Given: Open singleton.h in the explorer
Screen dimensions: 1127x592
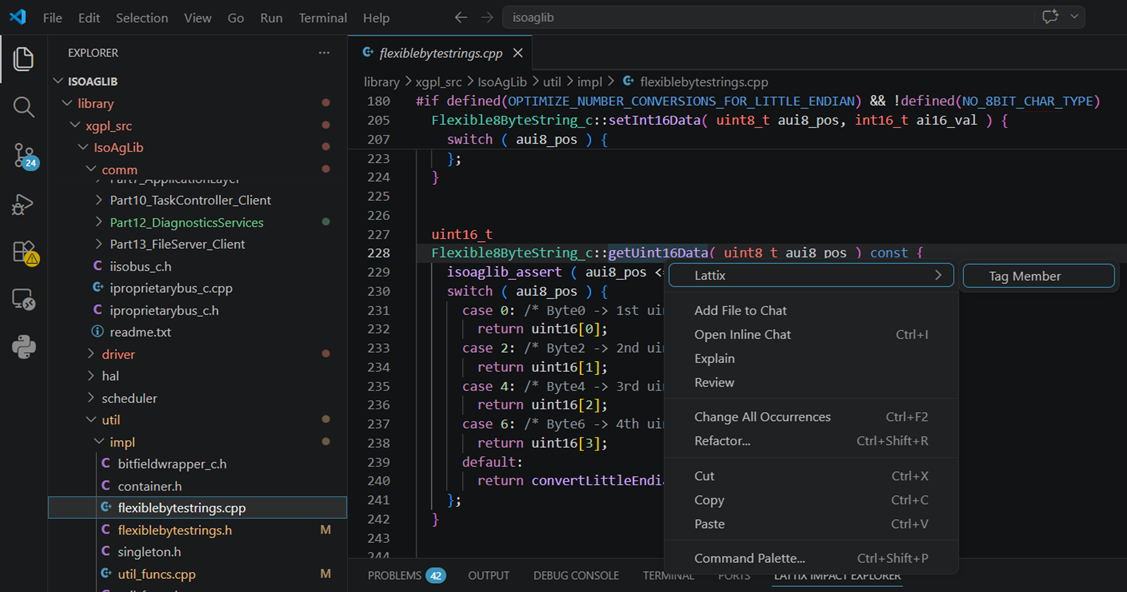Looking at the screenshot, I should 197,552.
